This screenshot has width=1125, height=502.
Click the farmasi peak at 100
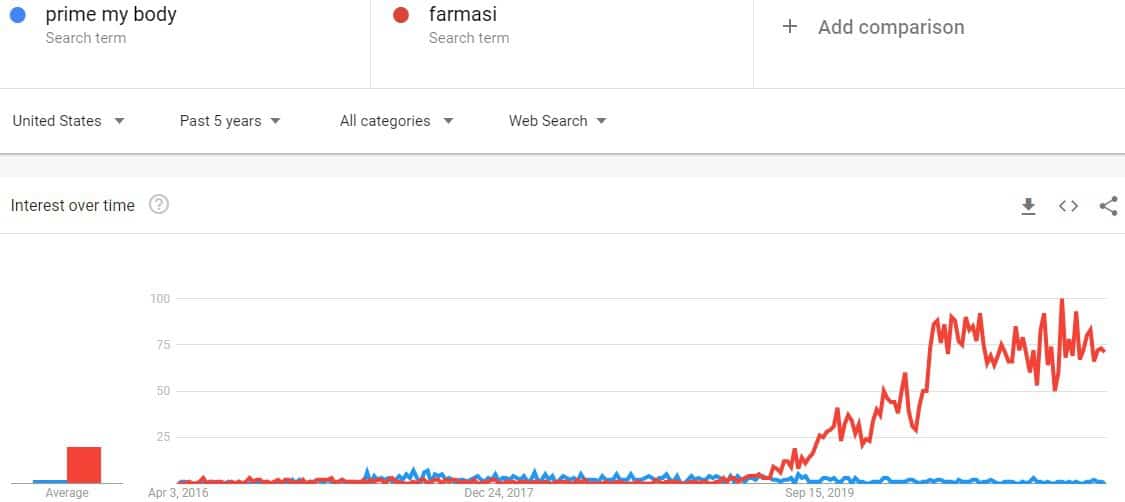pos(1061,300)
